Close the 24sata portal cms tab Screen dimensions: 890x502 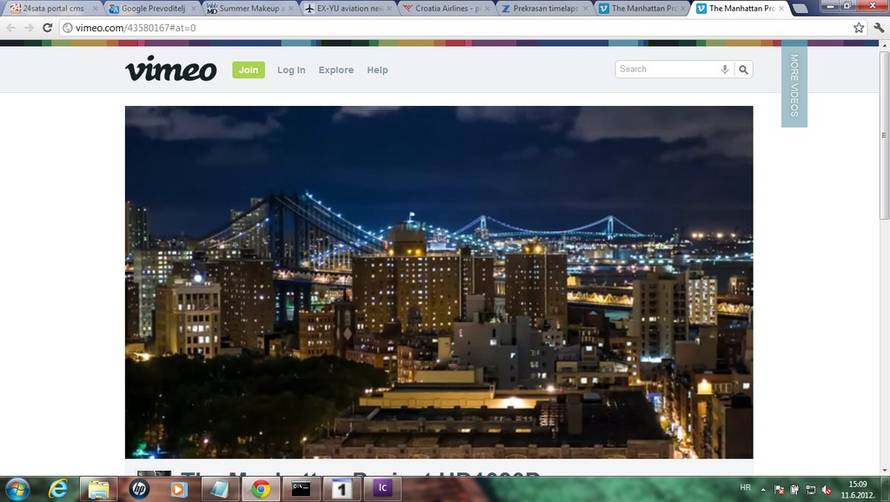tap(95, 9)
